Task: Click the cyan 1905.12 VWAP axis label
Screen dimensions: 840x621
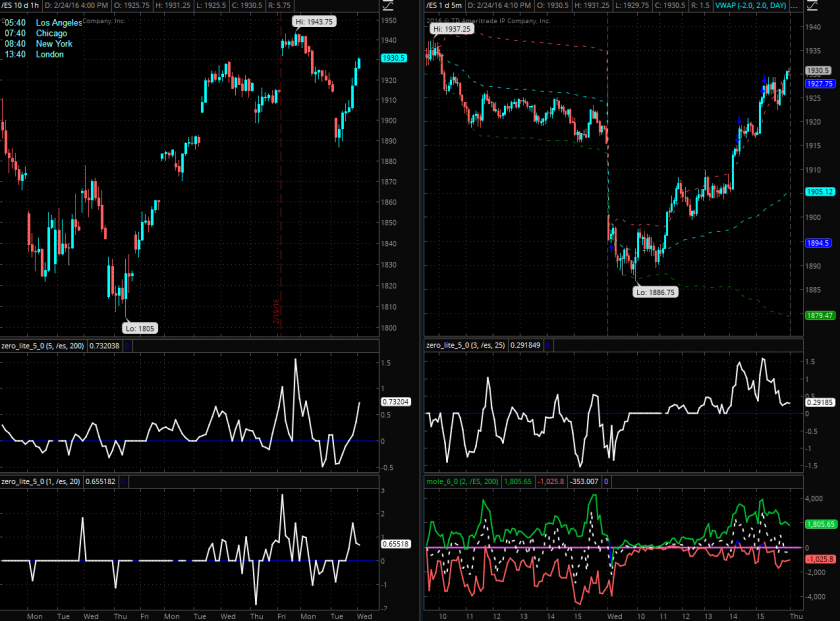Action: pyautogui.click(x=820, y=192)
